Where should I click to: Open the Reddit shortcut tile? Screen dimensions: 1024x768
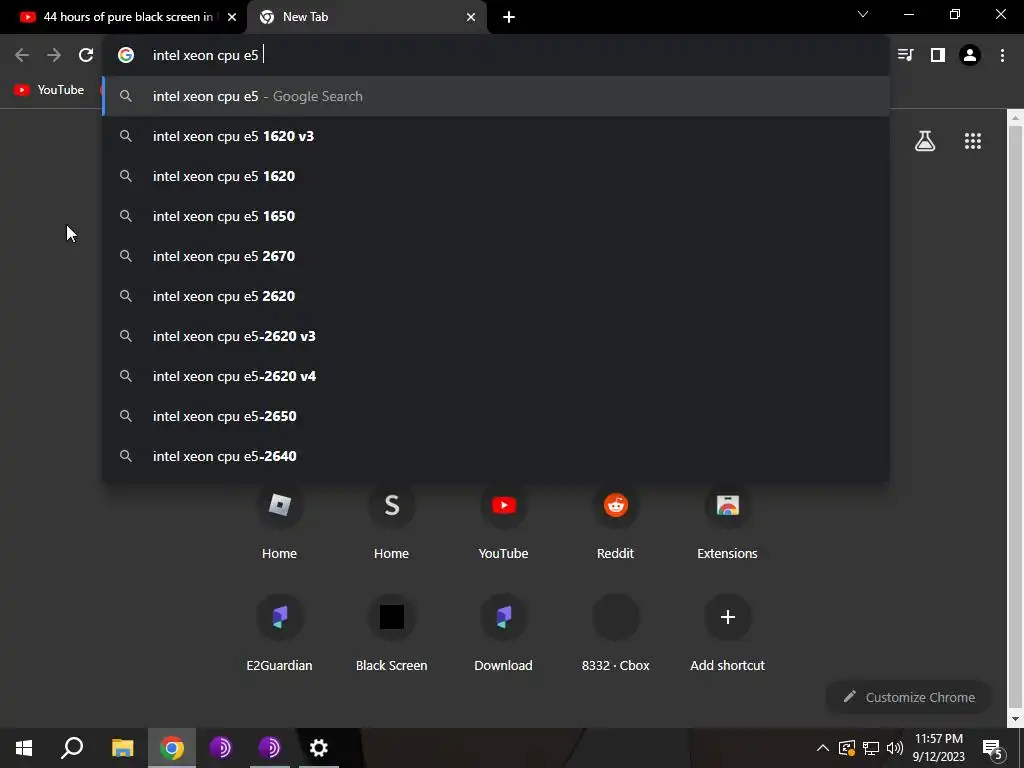click(615, 522)
